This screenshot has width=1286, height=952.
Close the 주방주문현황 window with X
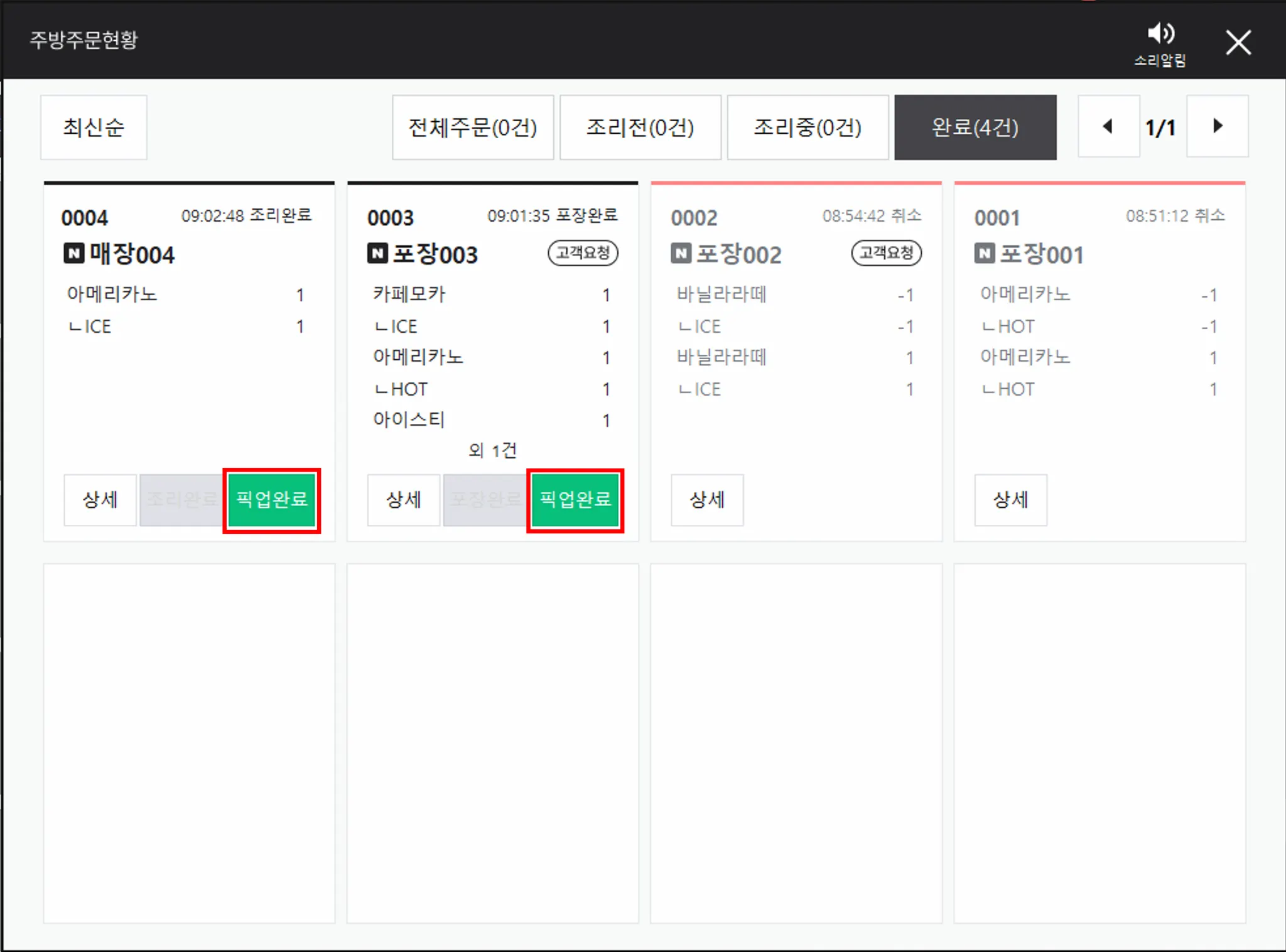[1238, 43]
